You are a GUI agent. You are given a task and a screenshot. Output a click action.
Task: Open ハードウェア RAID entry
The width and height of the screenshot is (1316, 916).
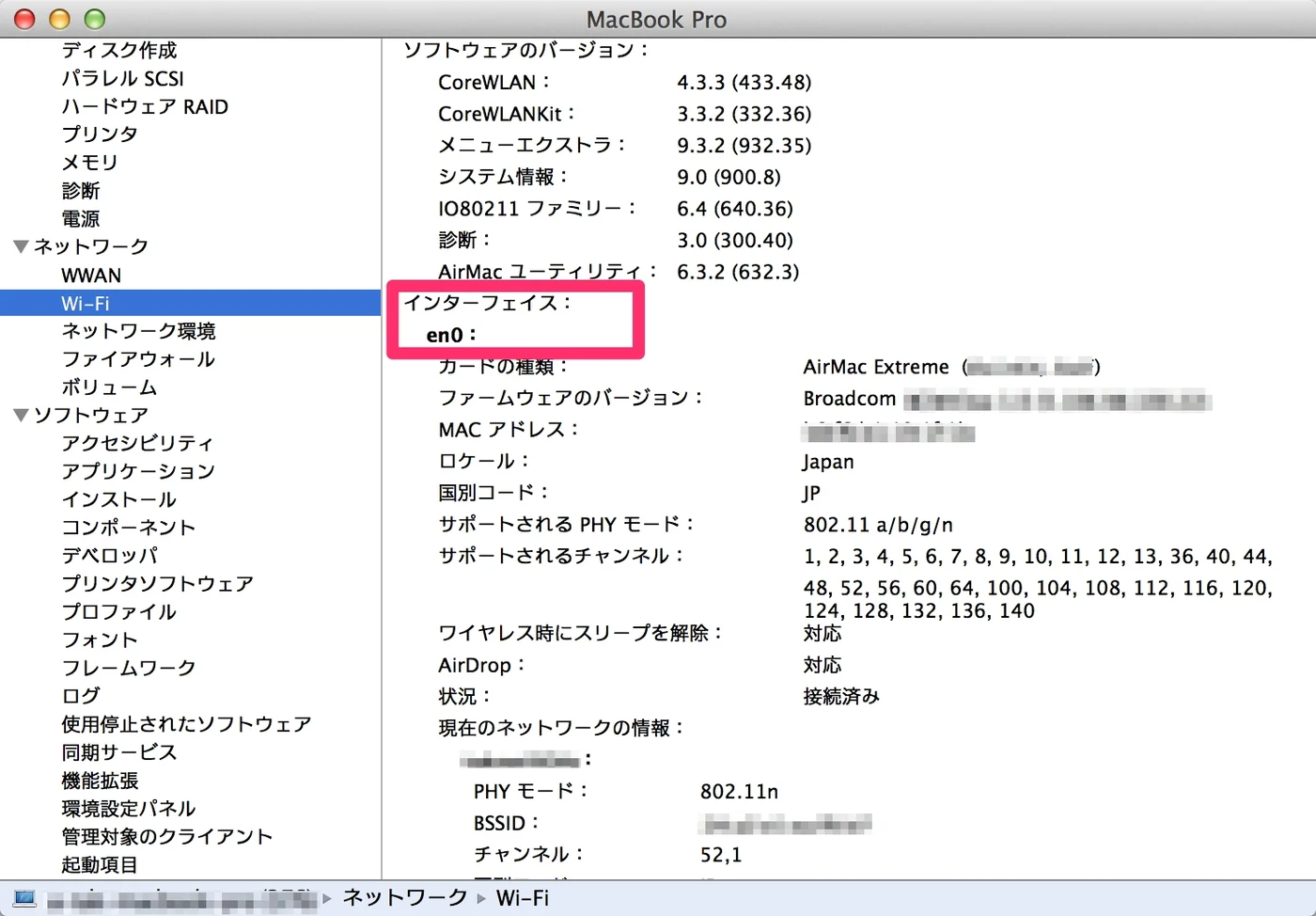point(145,106)
